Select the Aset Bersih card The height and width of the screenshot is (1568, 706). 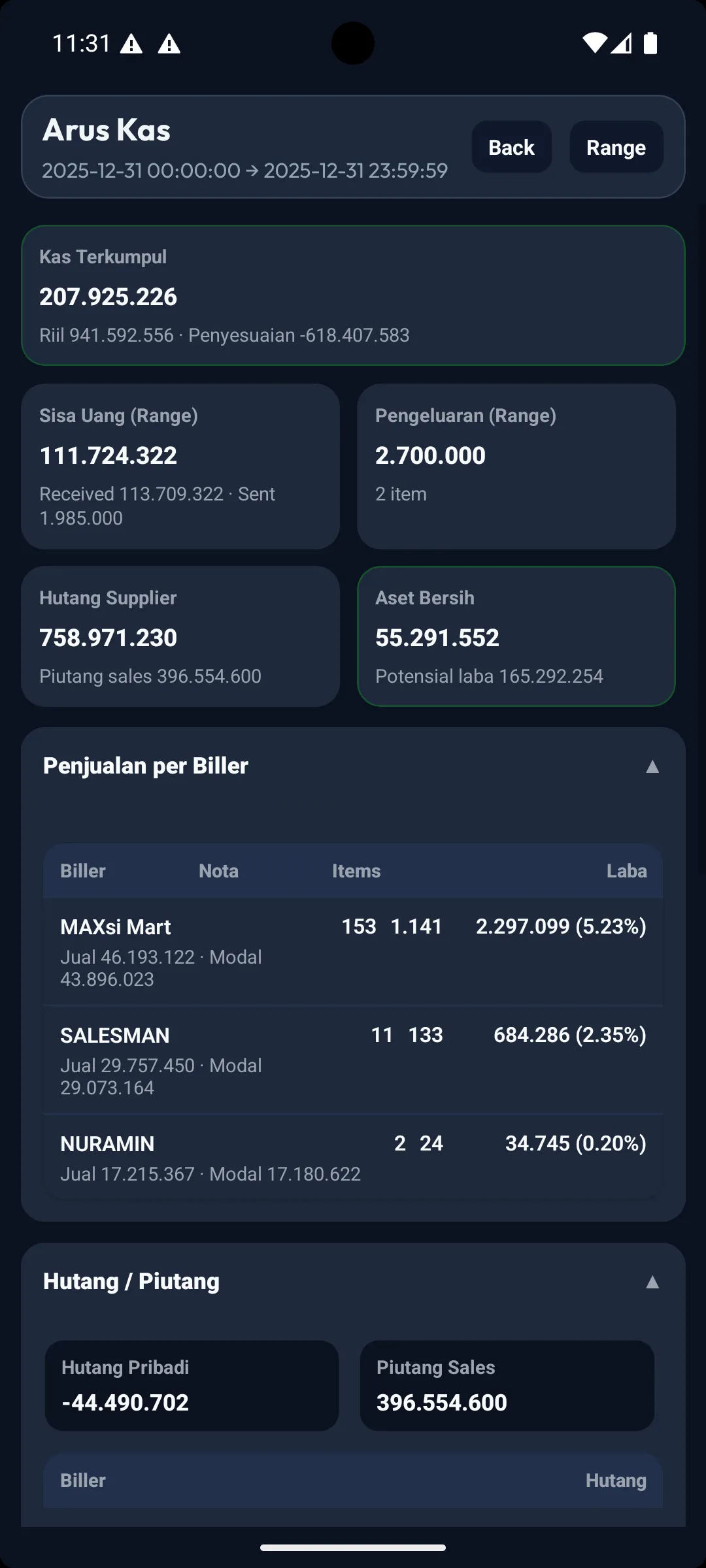[x=516, y=636]
